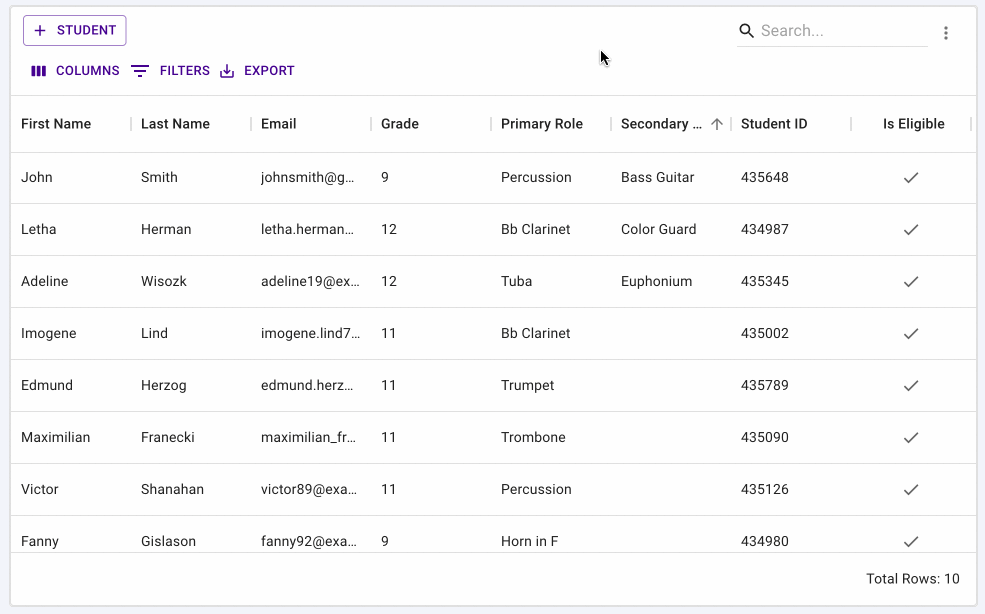Open the Columns visibility panel
The width and height of the screenshot is (985, 614).
tap(75, 71)
